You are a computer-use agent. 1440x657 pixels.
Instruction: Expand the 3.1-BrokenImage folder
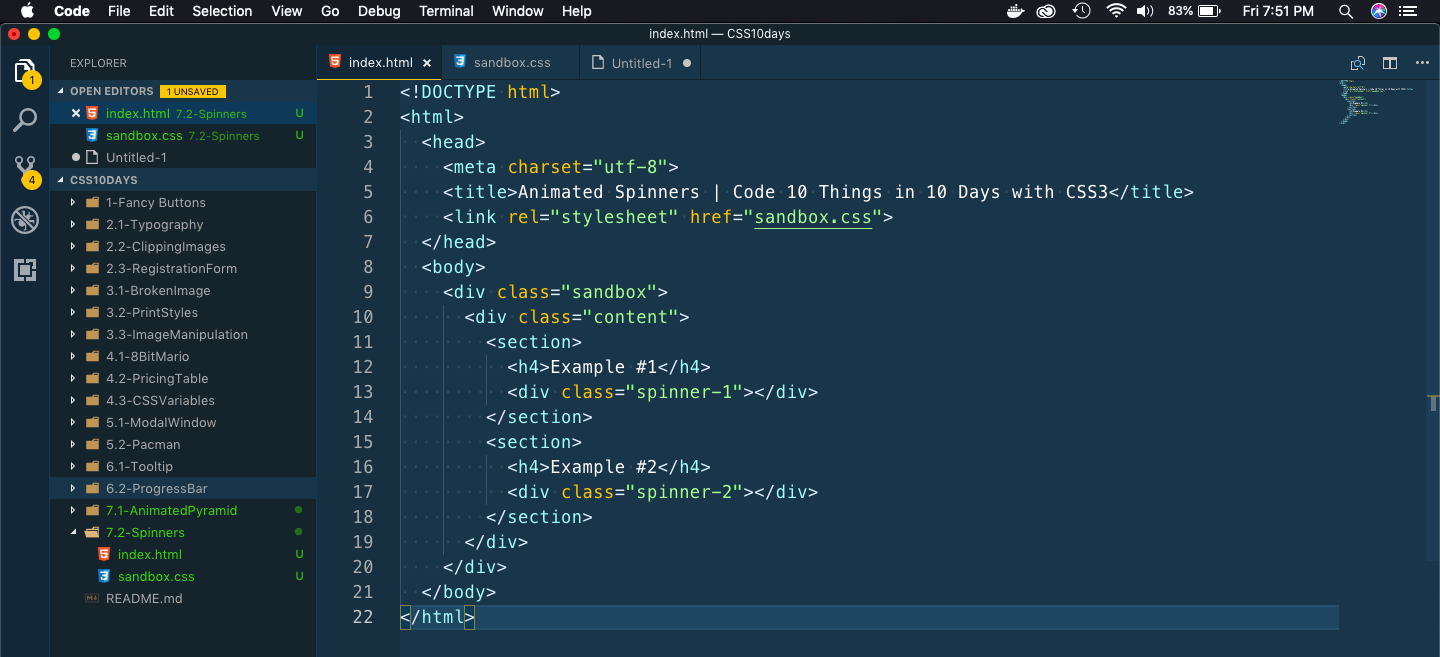click(x=73, y=290)
